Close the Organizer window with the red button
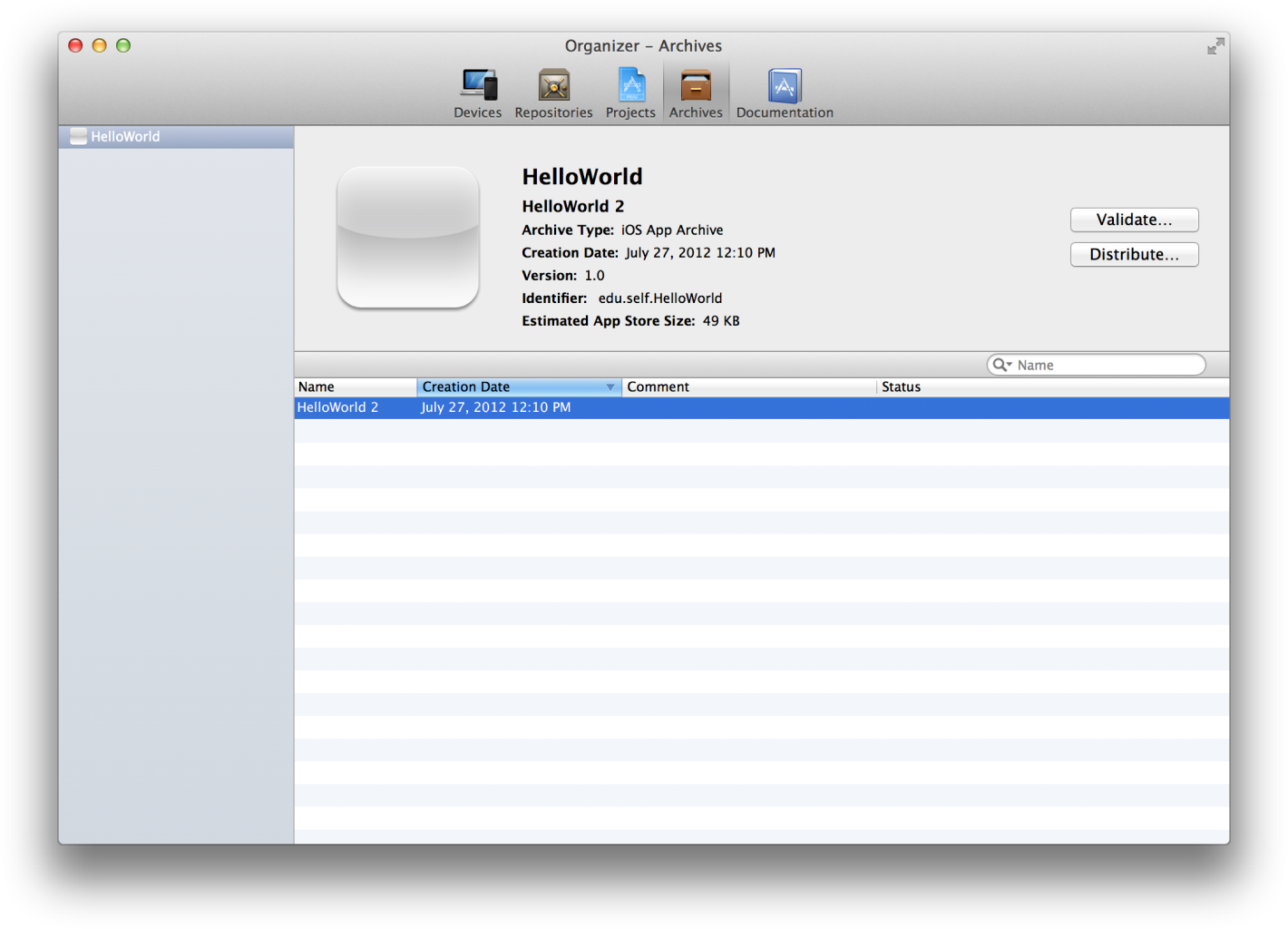 click(76, 45)
